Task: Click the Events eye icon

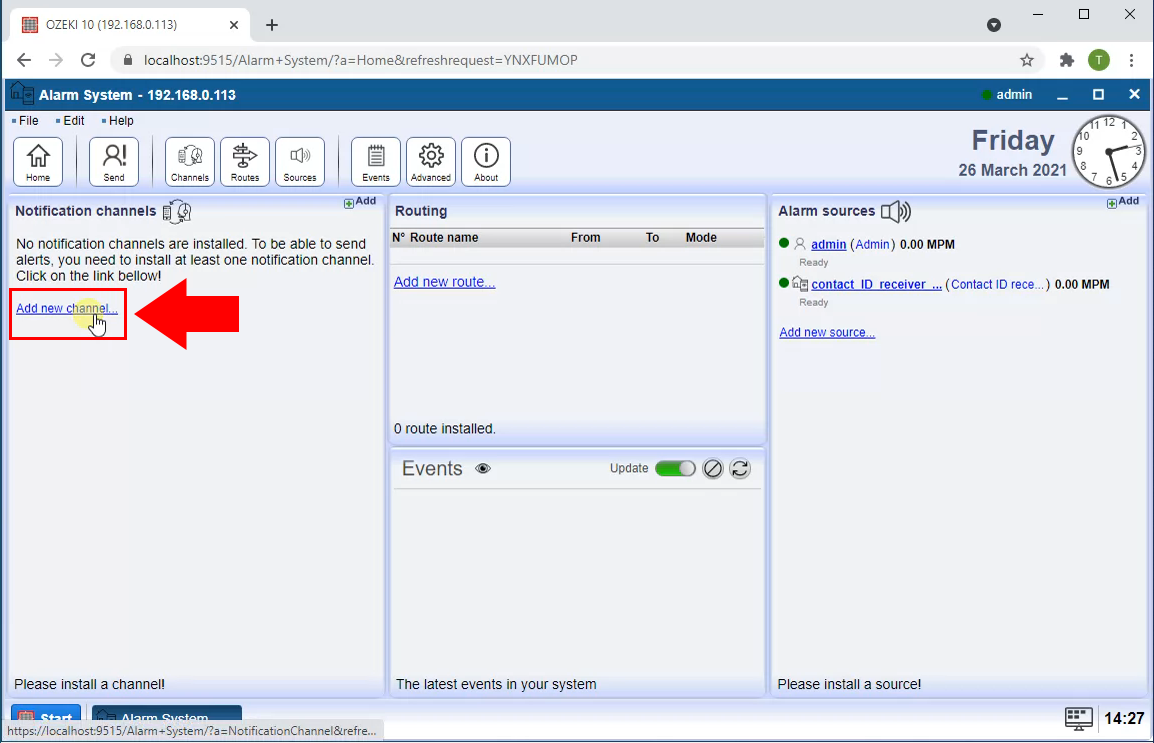Action: [x=483, y=469]
